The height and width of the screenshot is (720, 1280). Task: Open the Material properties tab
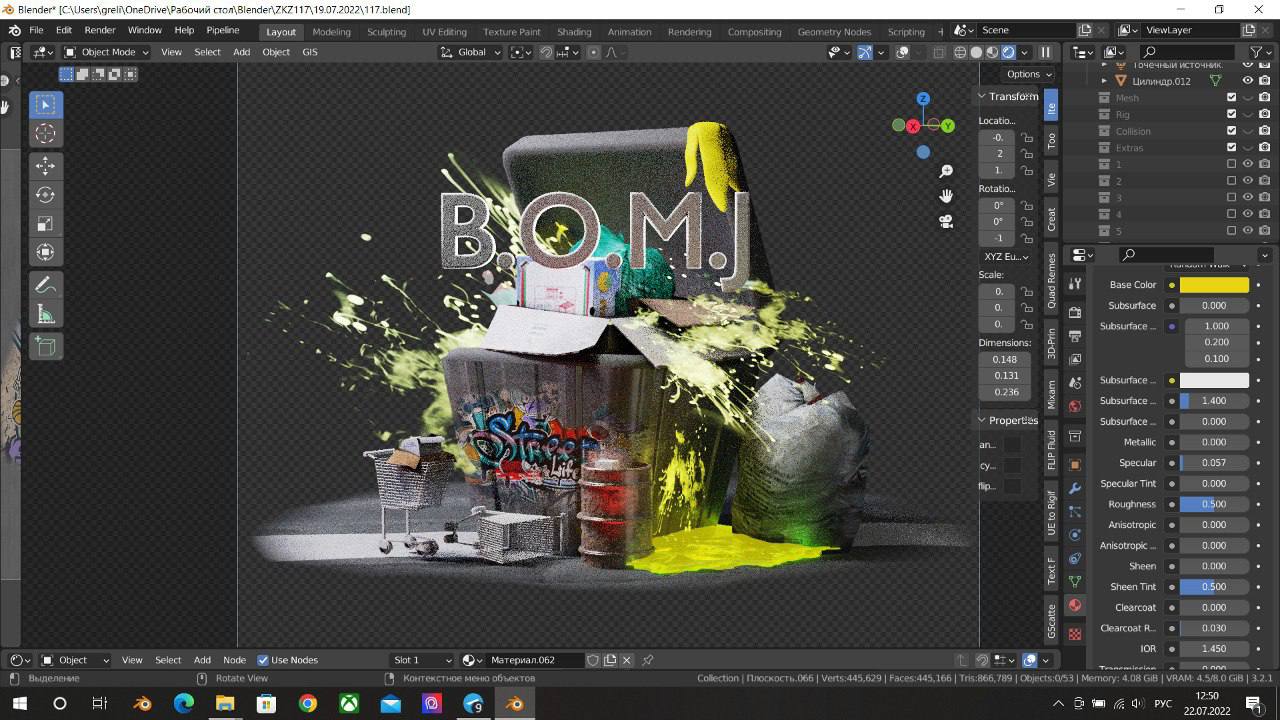click(x=1075, y=605)
